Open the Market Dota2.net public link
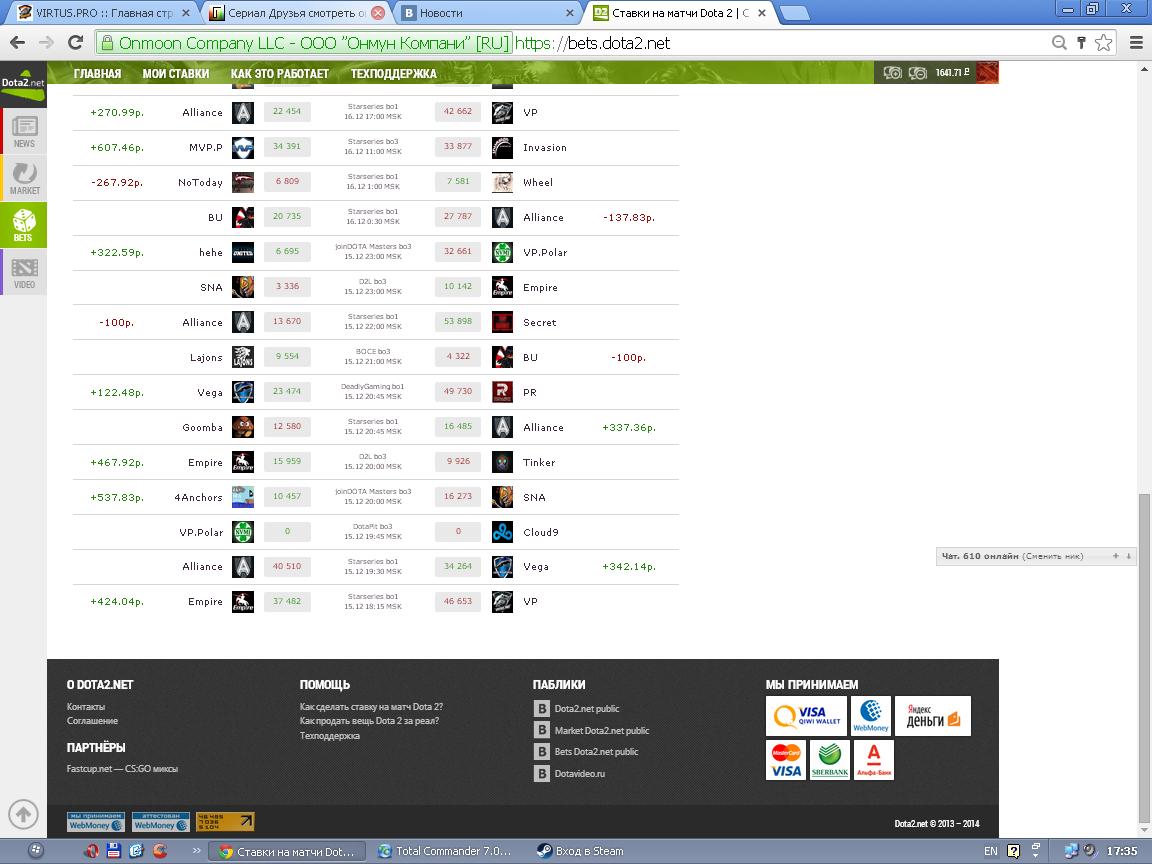This screenshot has width=1152, height=864. point(602,730)
